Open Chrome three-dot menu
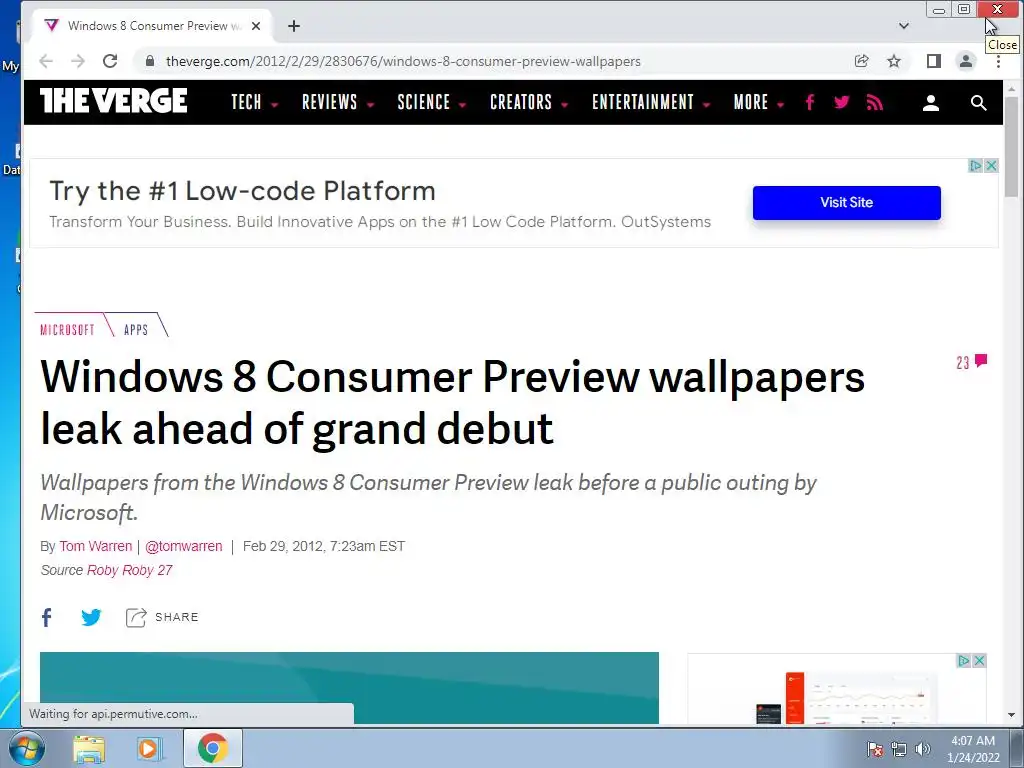The image size is (1024, 768). pos(998,61)
